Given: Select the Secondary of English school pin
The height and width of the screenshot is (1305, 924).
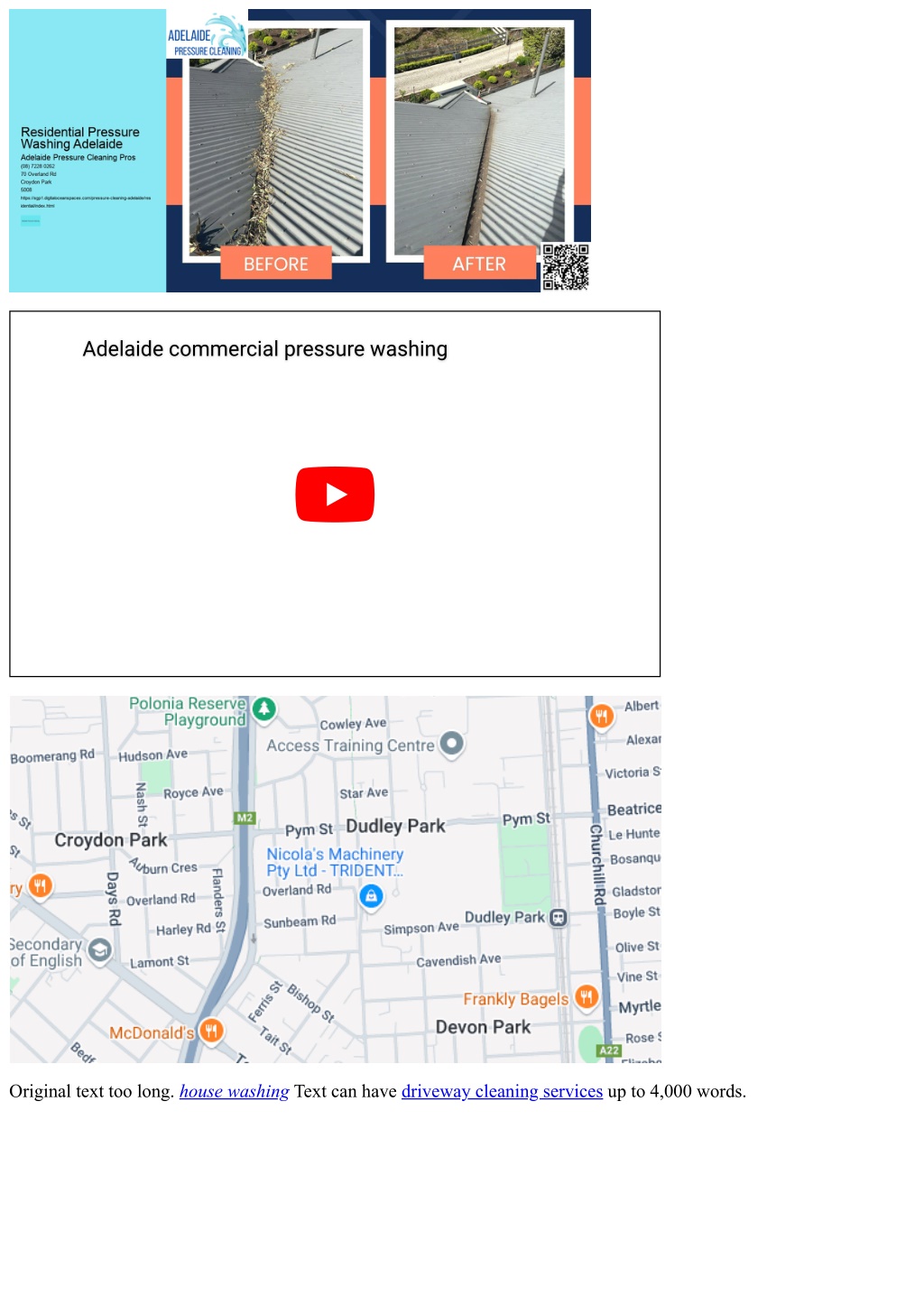Looking at the screenshot, I should click(99, 950).
